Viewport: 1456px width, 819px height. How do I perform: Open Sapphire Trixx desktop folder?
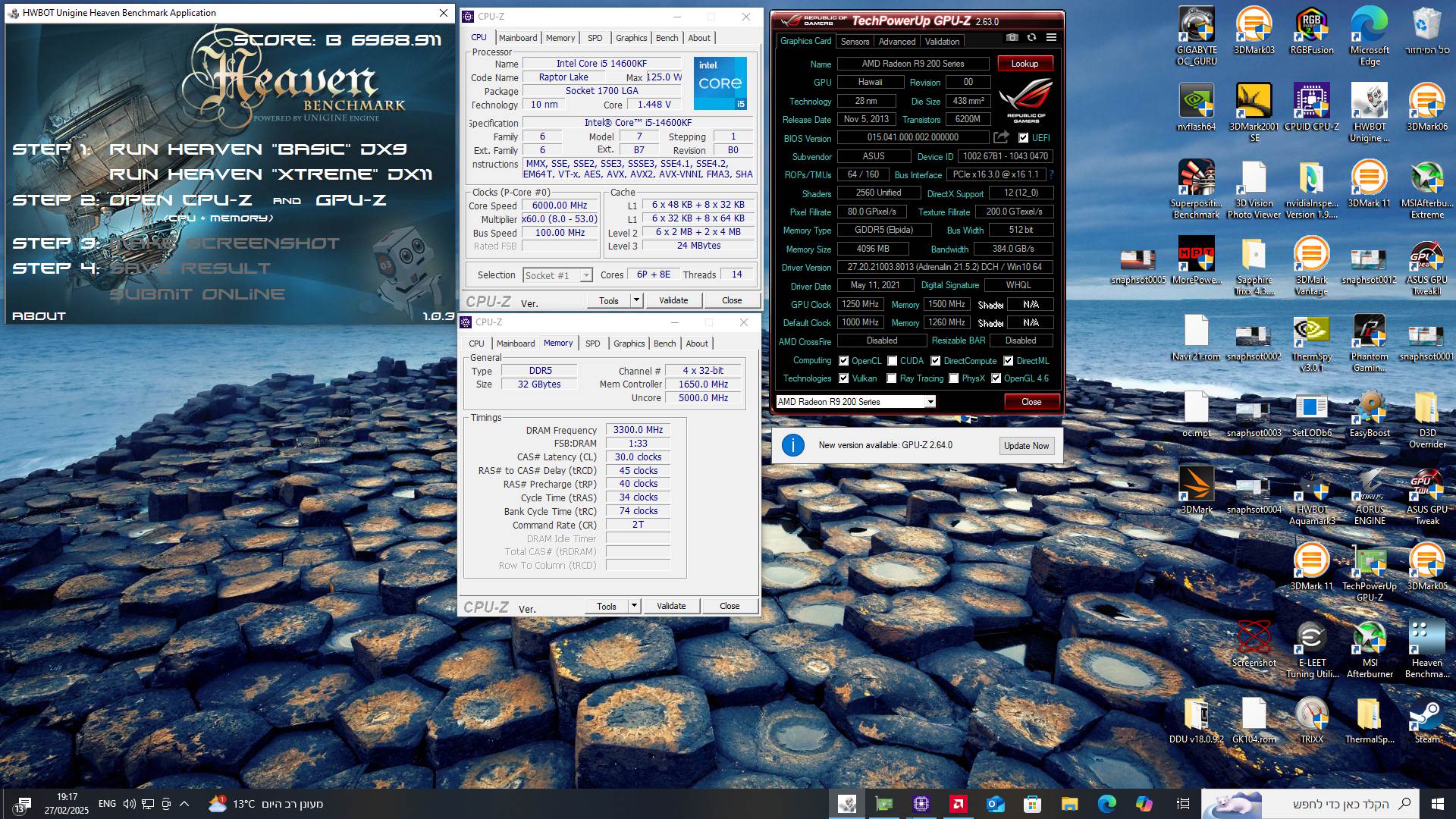[x=1254, y=265]
